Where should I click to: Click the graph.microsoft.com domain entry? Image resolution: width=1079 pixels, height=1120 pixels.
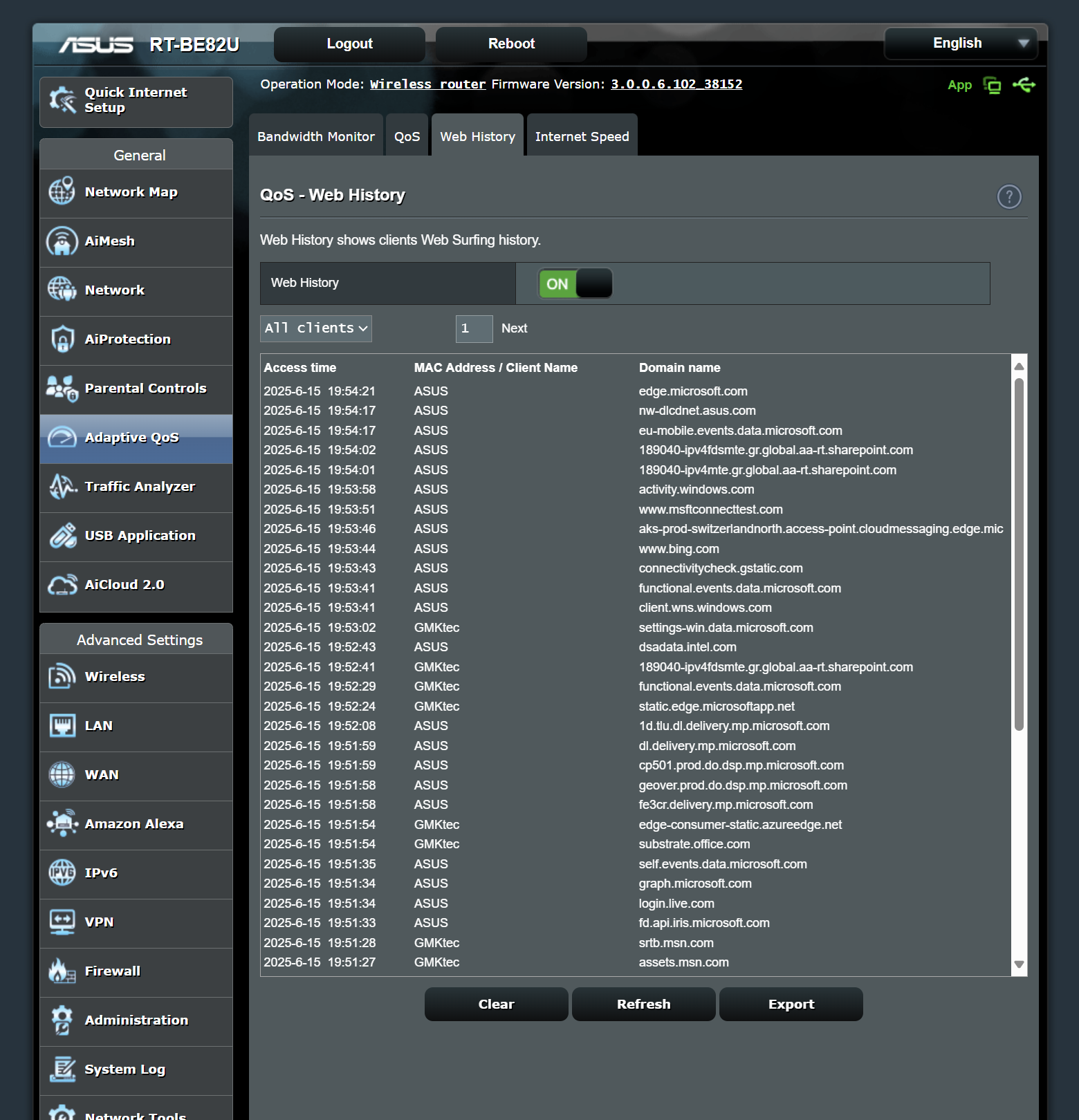click(x=695, y=884)
